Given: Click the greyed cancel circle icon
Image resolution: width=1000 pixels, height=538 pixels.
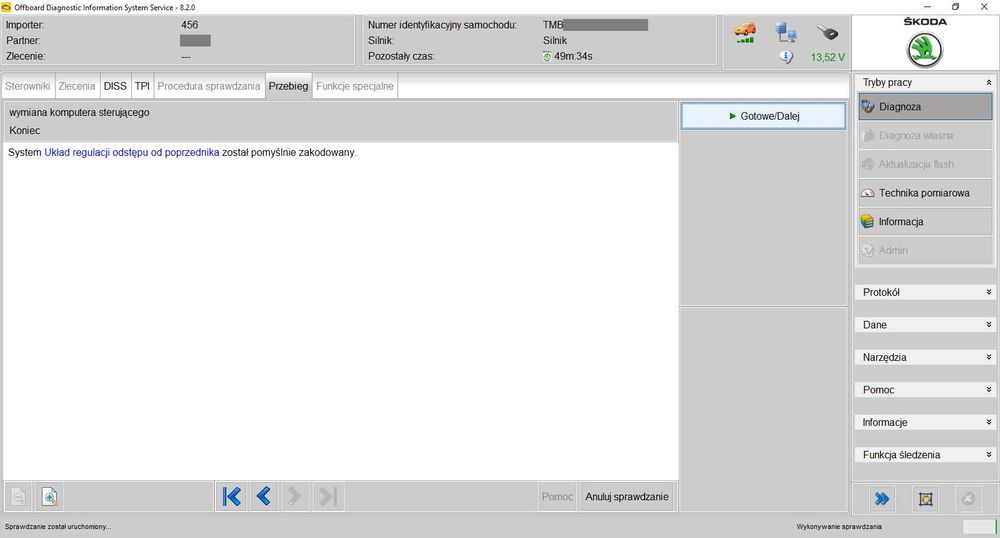Looking at the screenshot, I should coord(968,498).
